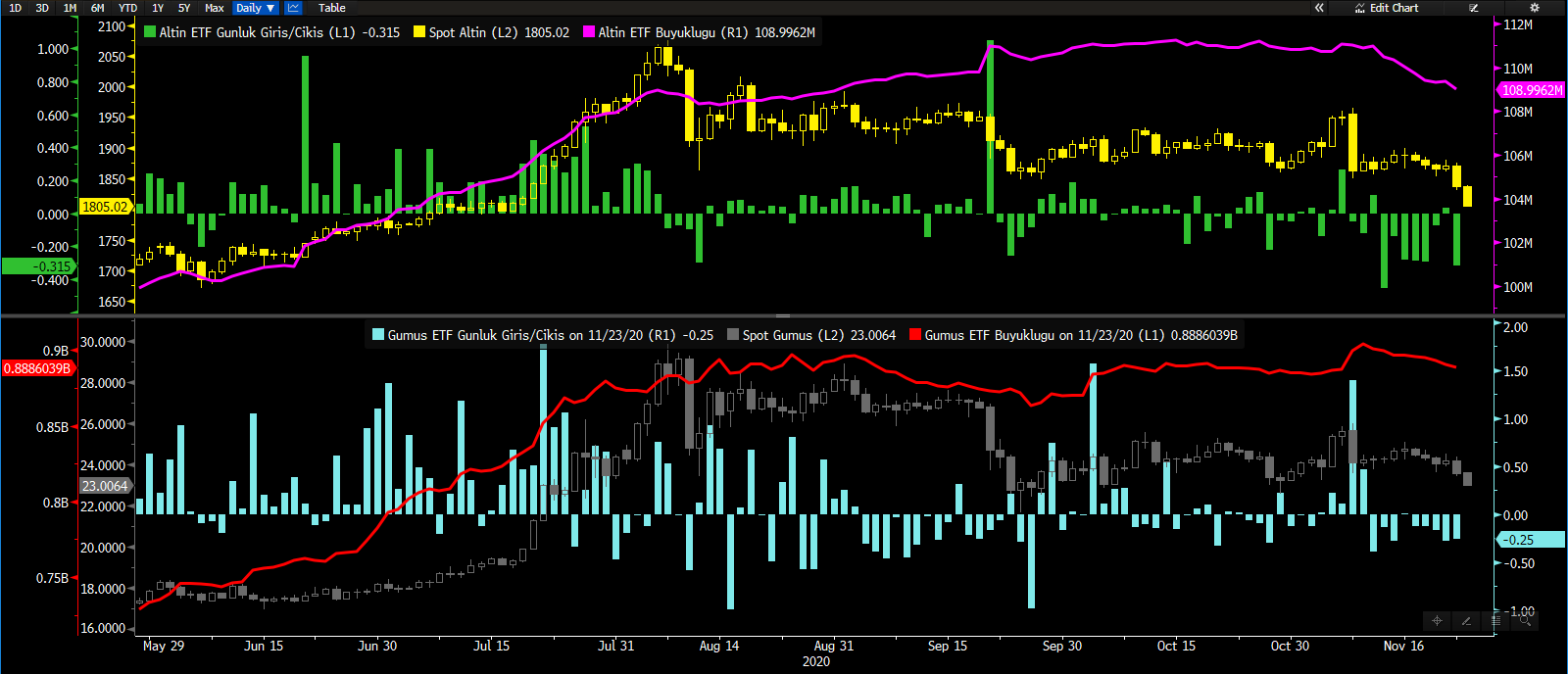Click the legend list icon near bottom right
The width and height of the screenshot is (1568, 674).
click(1495, 620)
